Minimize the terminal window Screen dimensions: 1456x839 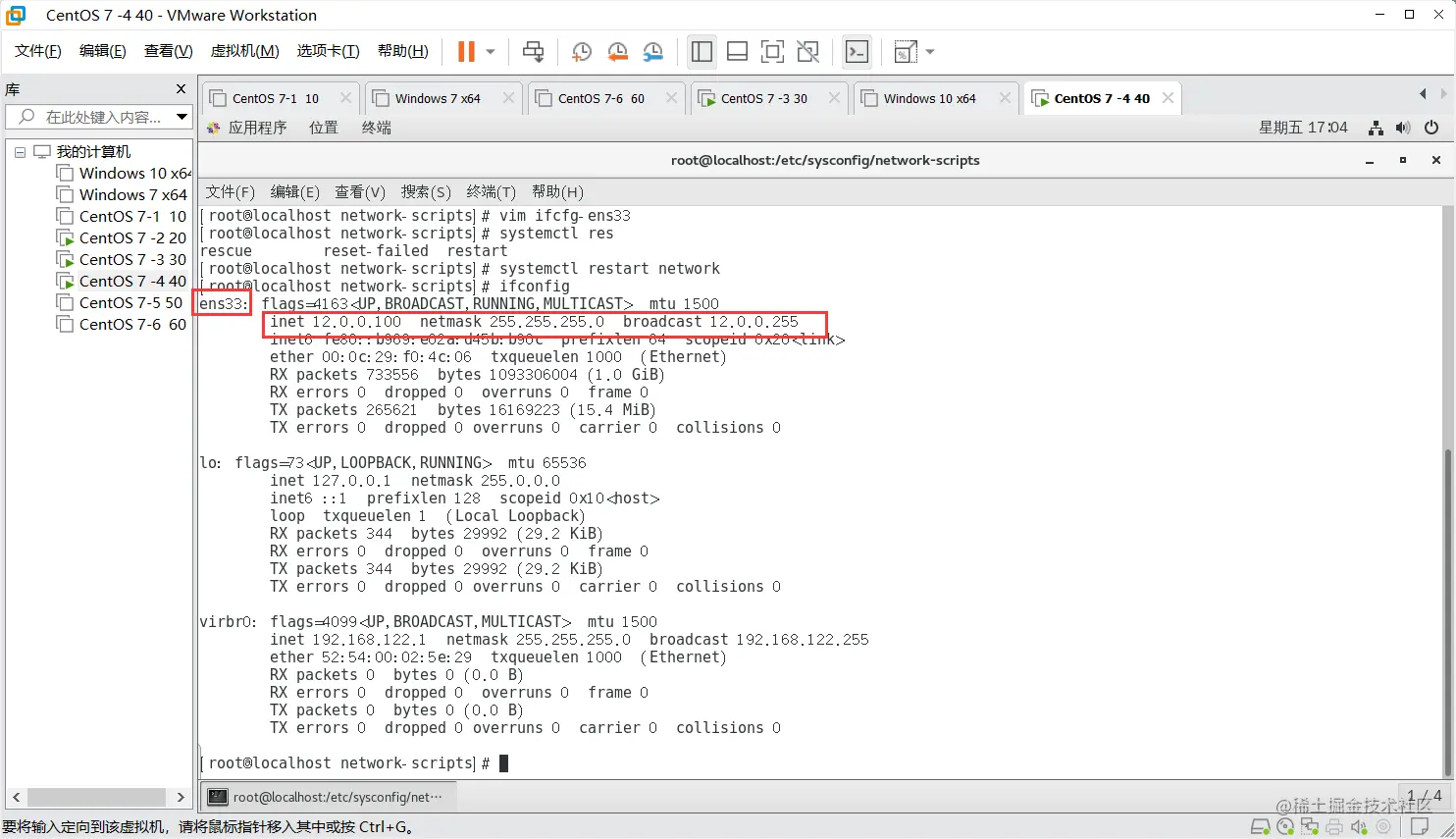pos(1370,161)
